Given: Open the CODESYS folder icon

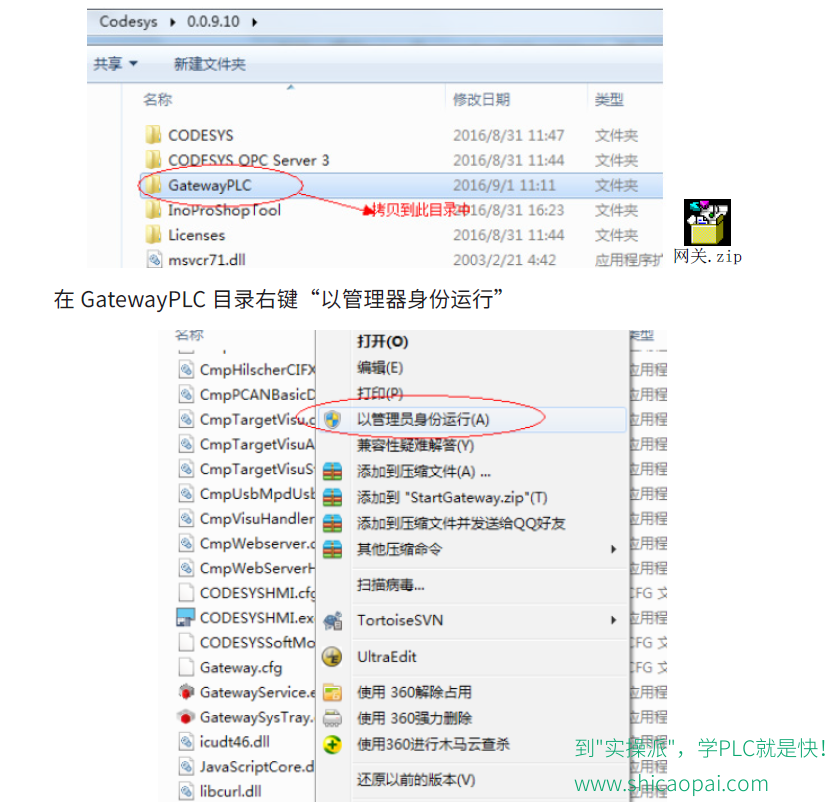Looking at the screenshot, I should click(x=153, y=135).
